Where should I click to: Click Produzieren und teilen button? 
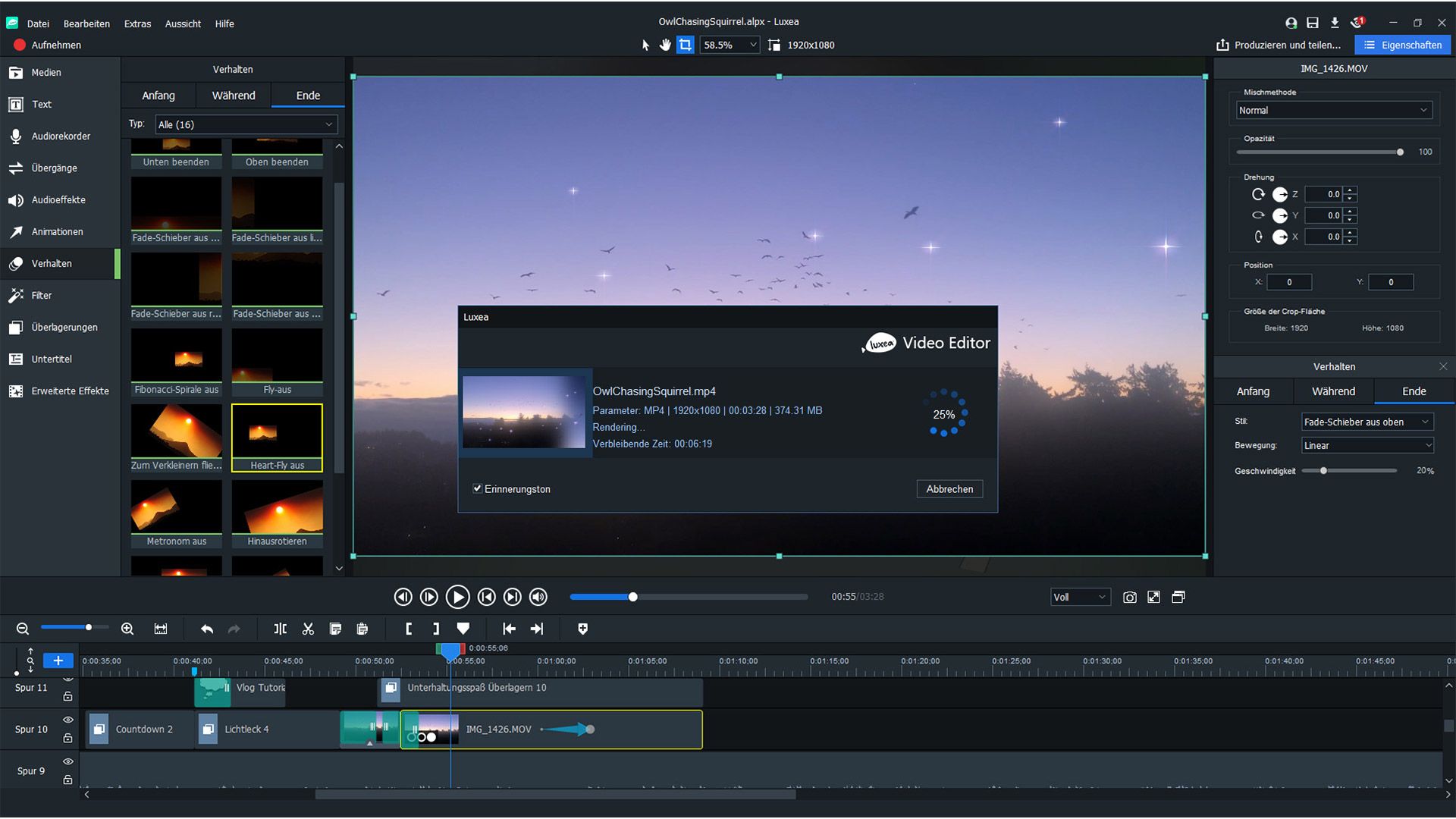(x=1279, y=45)
